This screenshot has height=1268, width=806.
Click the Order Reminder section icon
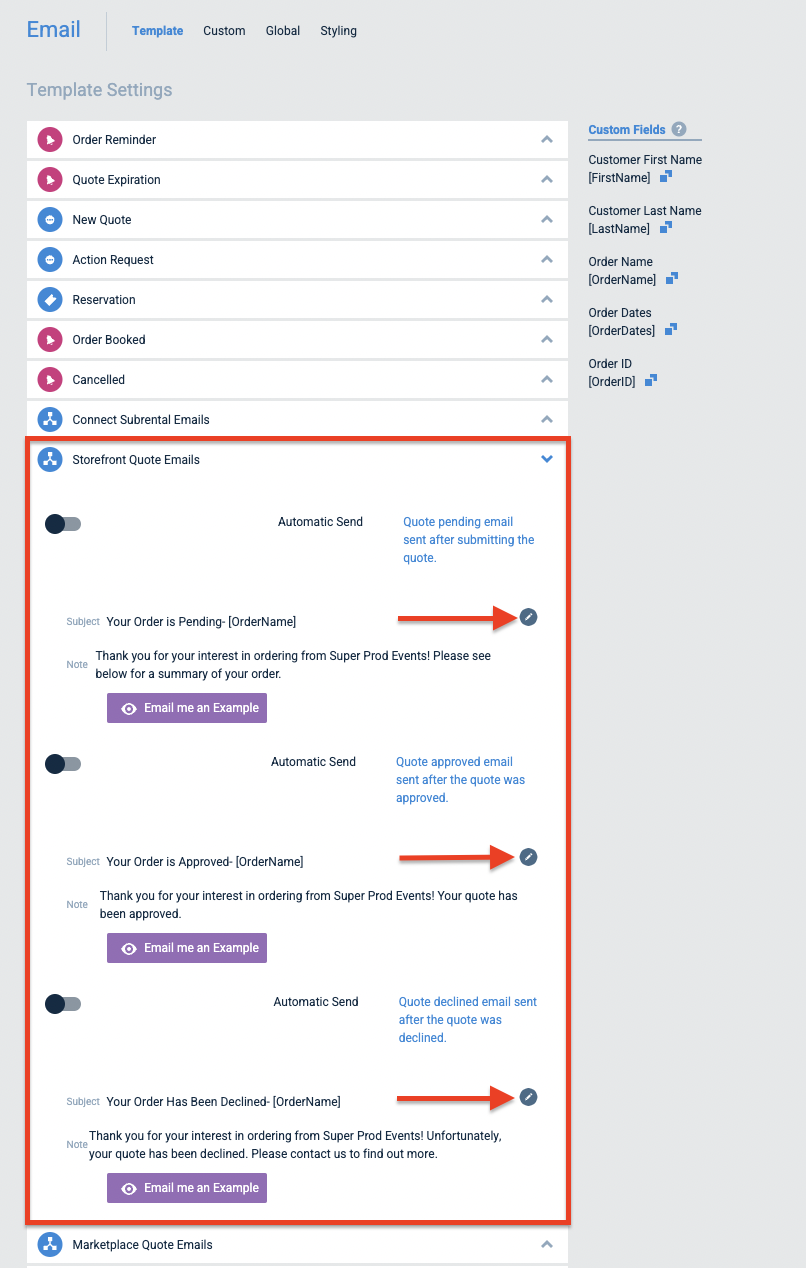50,139
